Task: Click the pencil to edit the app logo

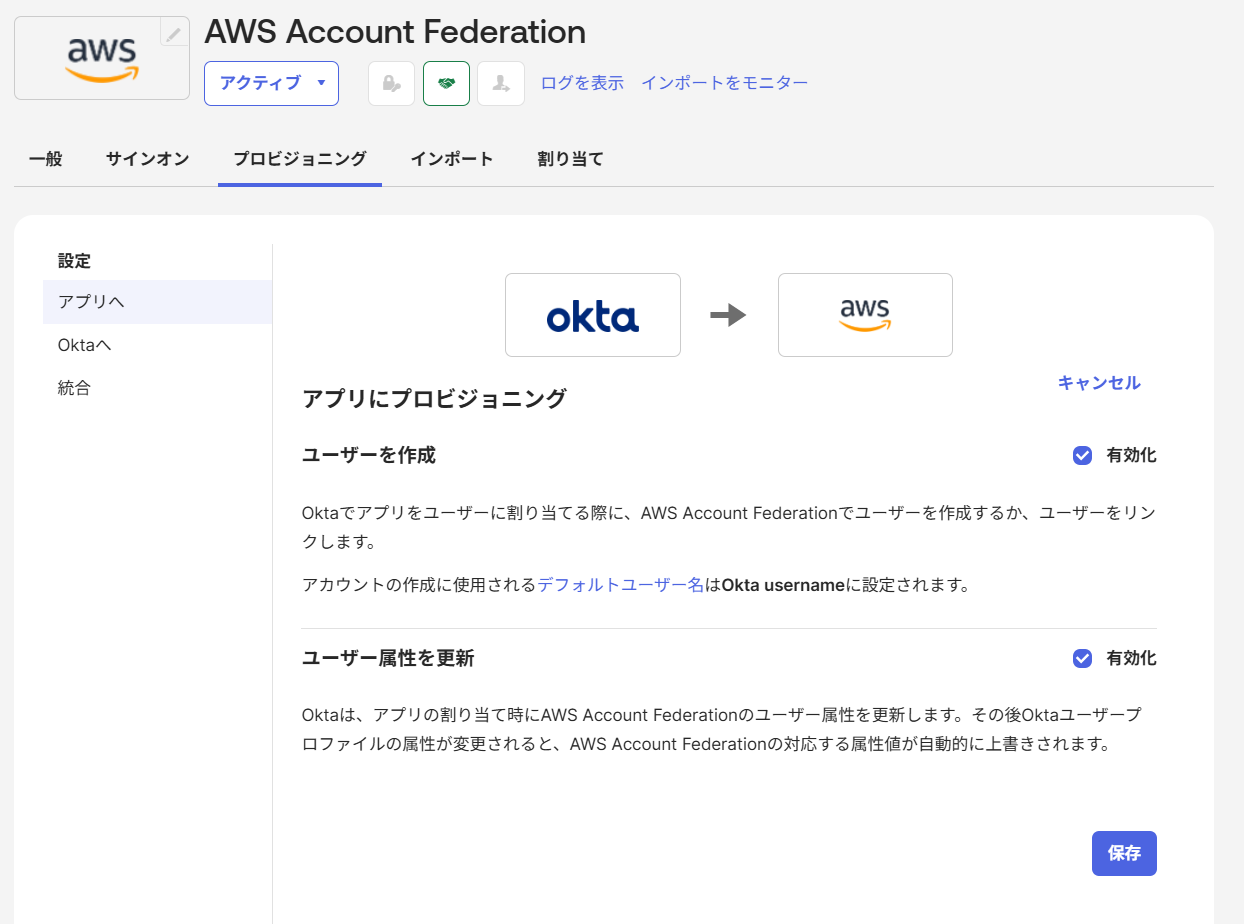Action: coord(174,32)
